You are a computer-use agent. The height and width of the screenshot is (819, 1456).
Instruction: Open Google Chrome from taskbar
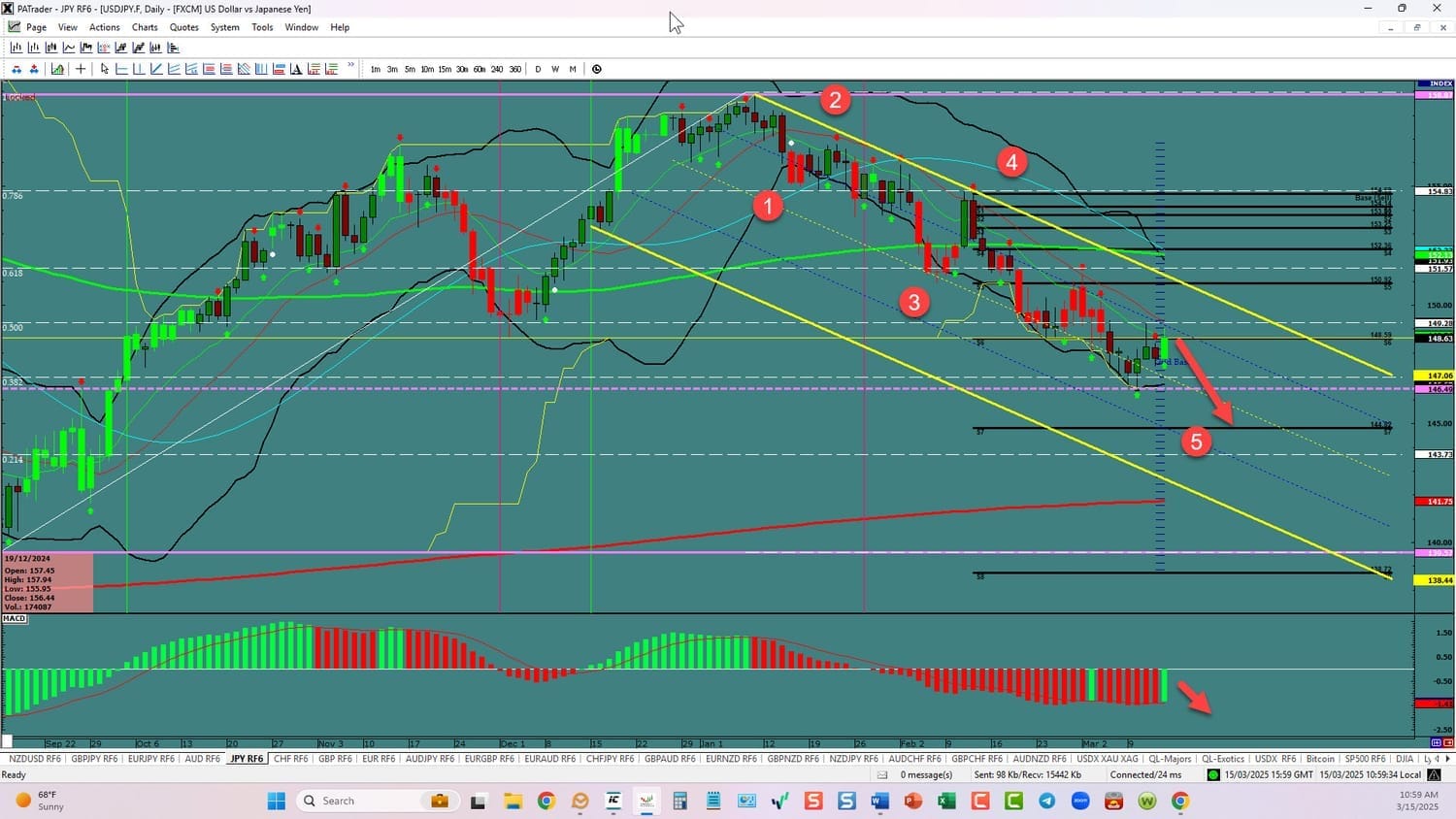click(x=546, y=801)
